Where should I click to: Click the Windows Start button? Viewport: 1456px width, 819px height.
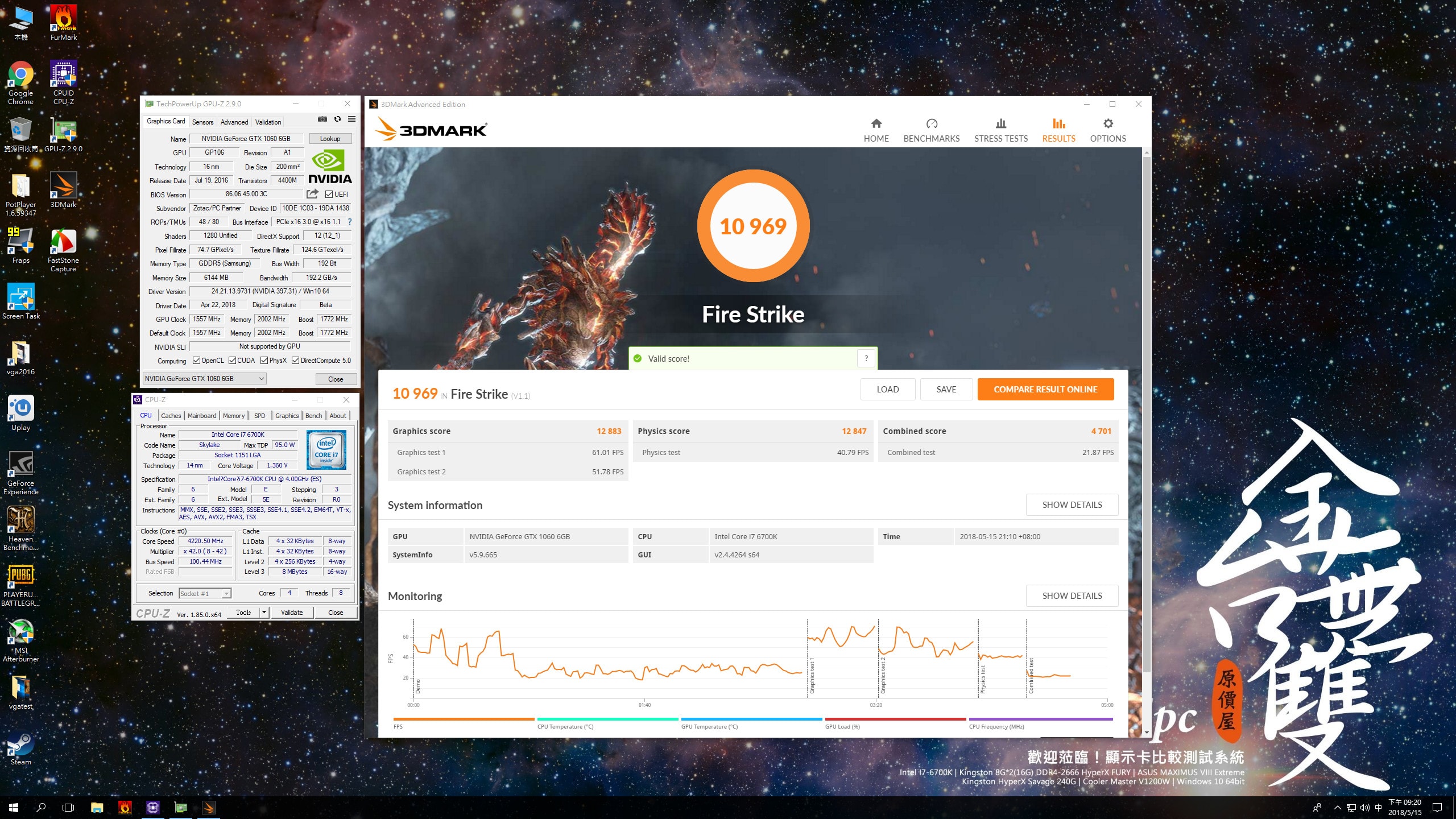click(14, 808)
